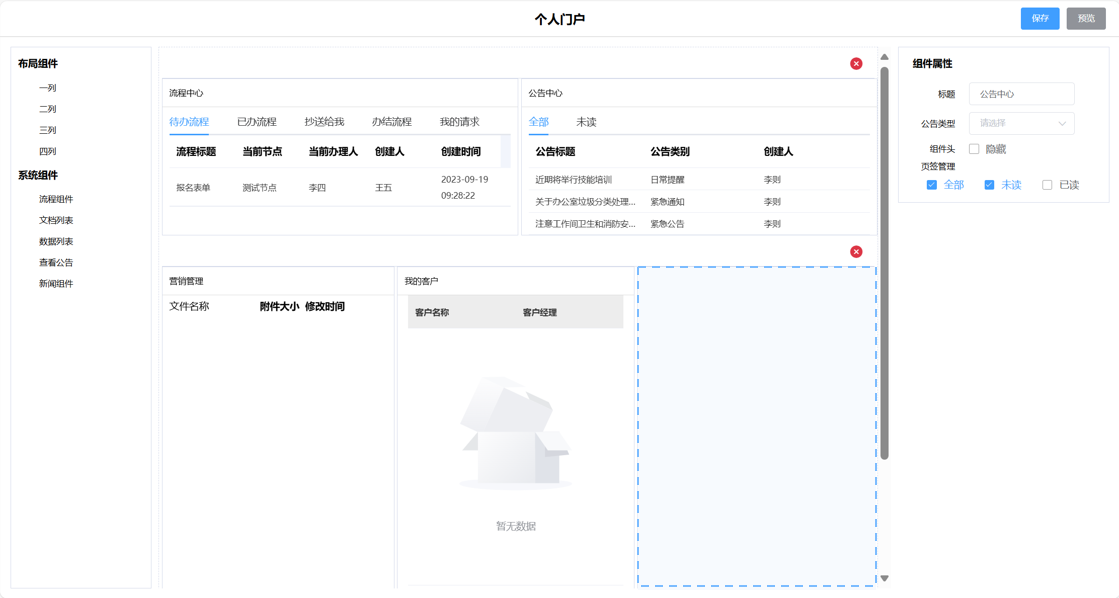1119x598 pixels.
Task: Delete the second layout row via red X
Action: [856, 252]
